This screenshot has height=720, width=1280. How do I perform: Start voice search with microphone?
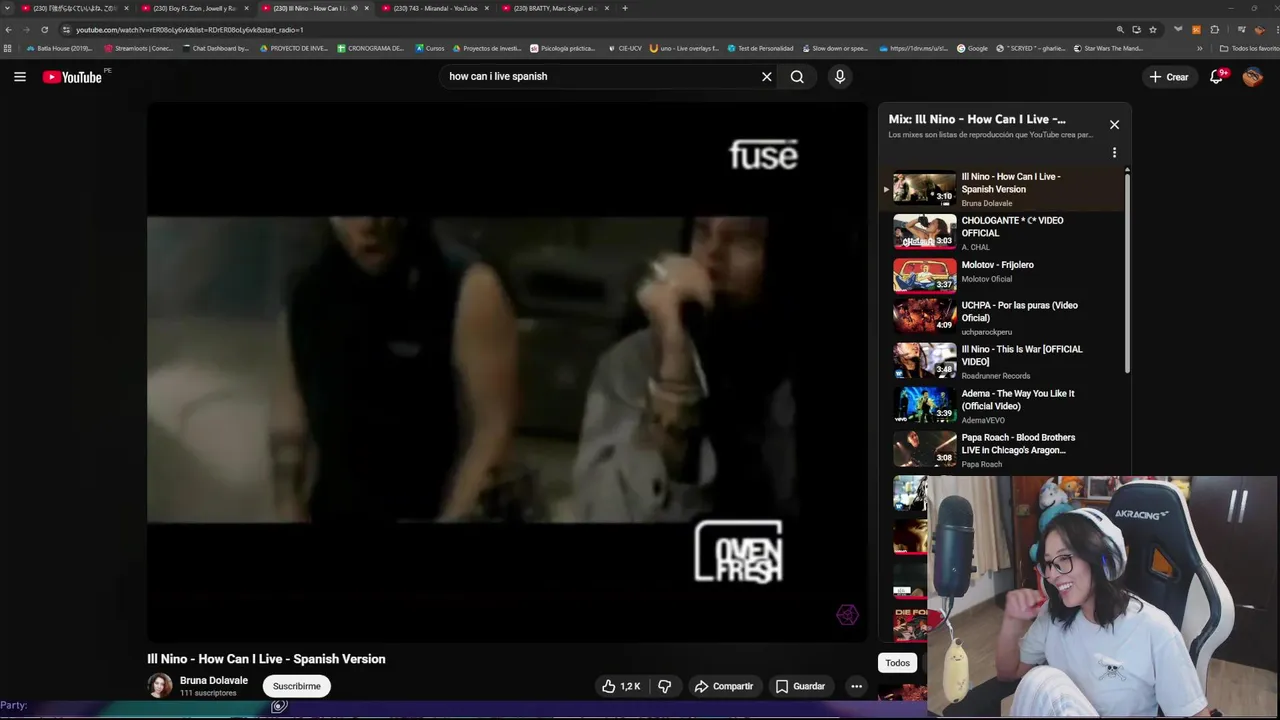pos(840,77)
